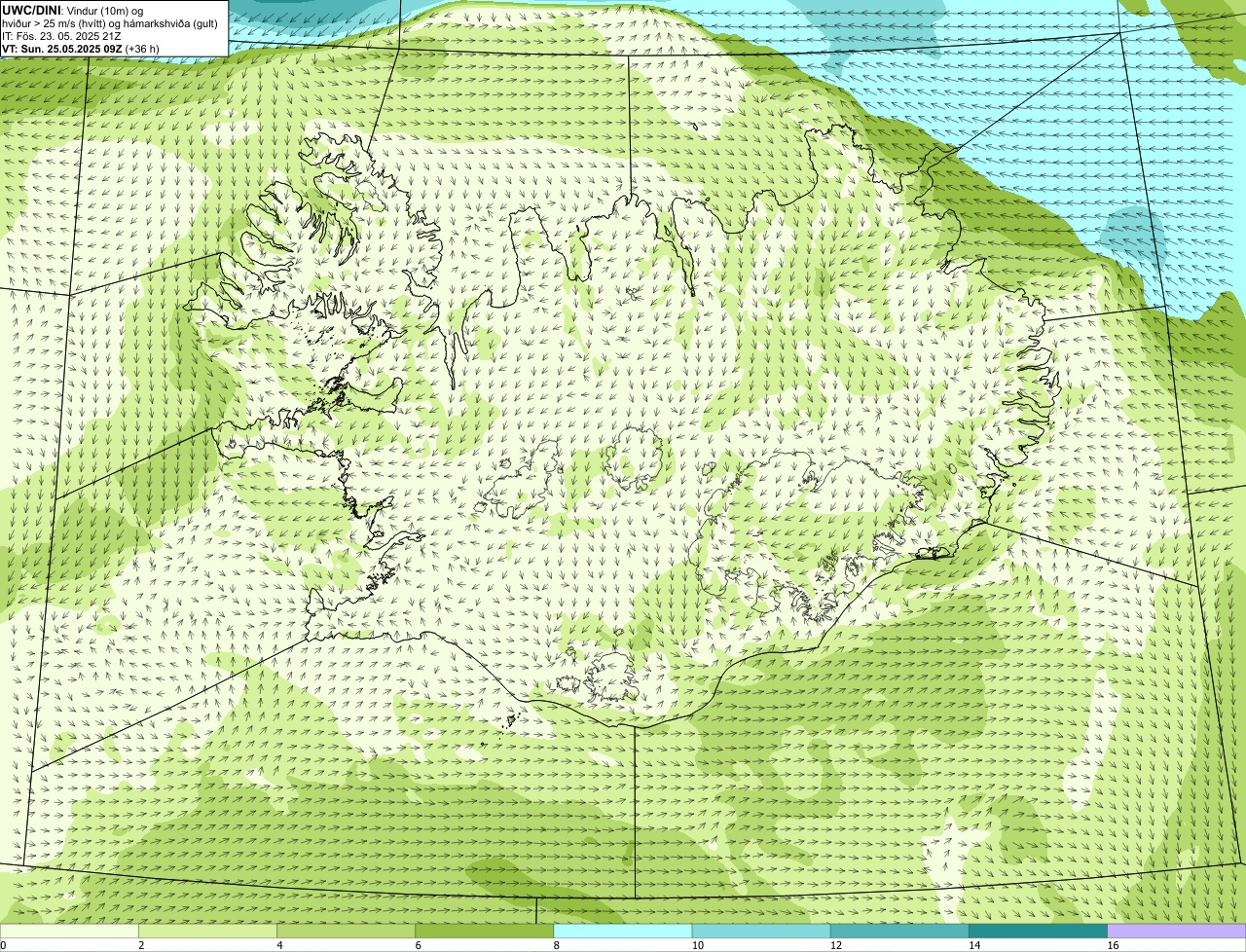Click the legend scale label "16"
Image resolution: width=1246 pixels, height=952 pixels.
tap(1113, 945)
